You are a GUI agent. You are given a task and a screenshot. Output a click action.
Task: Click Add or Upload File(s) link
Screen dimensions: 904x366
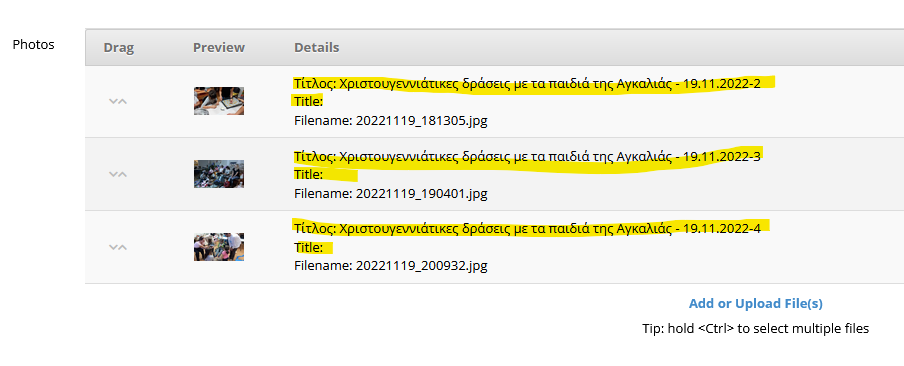(756, 304)
